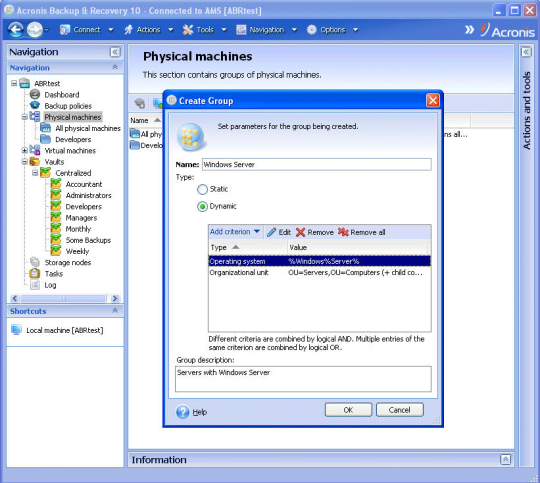Image resolution: width=540 pixels, height=483 pixels.
Task: Sort criteria by the Type column header
Action: click(x=248, y=247)
